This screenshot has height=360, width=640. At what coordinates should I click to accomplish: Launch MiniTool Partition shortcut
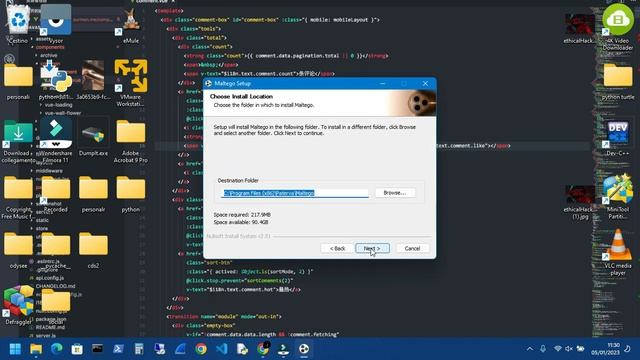tap(618, 196)
